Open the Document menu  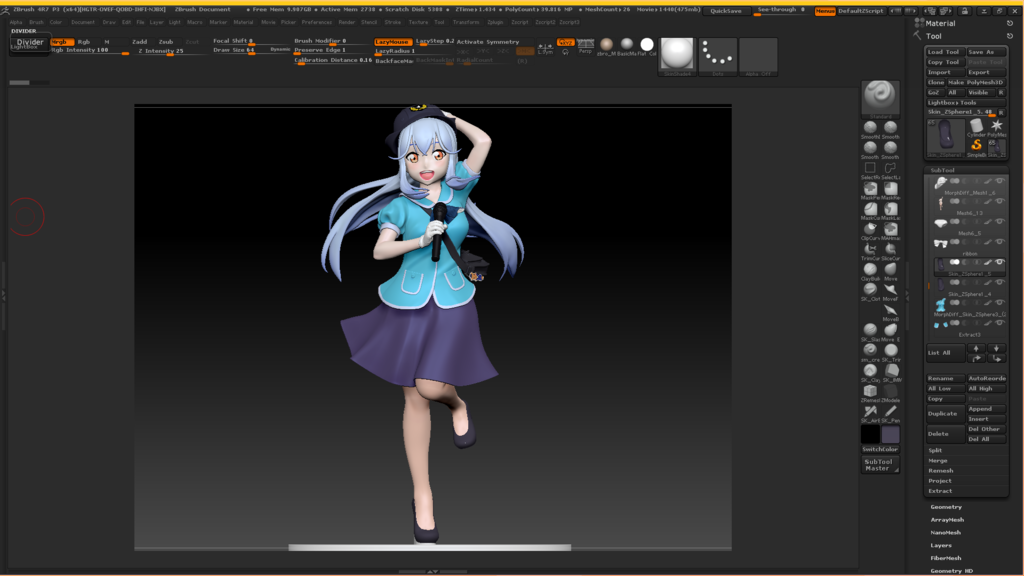coord(83,22)
